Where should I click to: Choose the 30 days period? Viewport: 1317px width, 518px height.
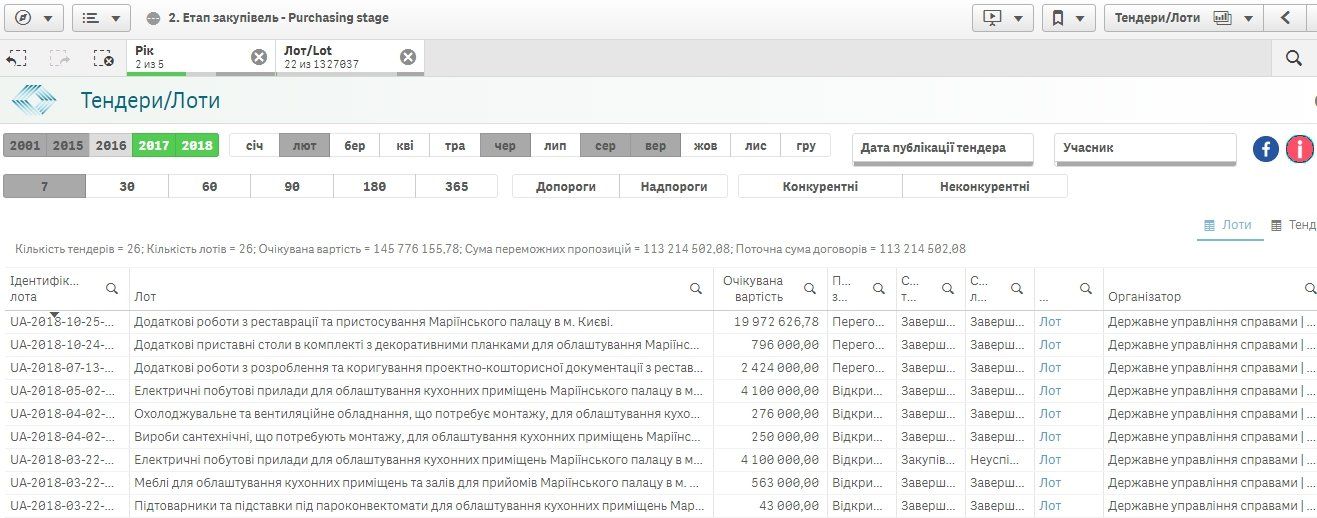[127, 186]
